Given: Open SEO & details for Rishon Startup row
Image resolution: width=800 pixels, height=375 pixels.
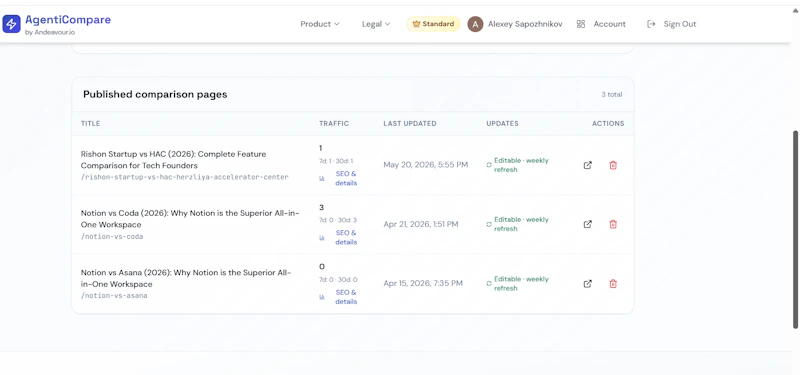Looking at the screenshot, I should click(346, 178).
